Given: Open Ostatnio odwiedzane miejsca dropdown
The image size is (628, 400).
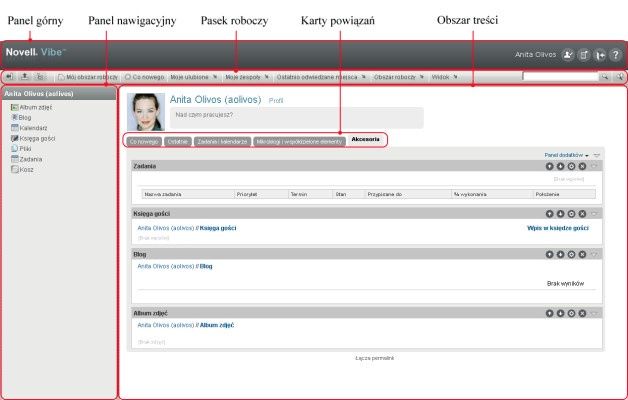Looking at the screenshot, I should point(321,77).
